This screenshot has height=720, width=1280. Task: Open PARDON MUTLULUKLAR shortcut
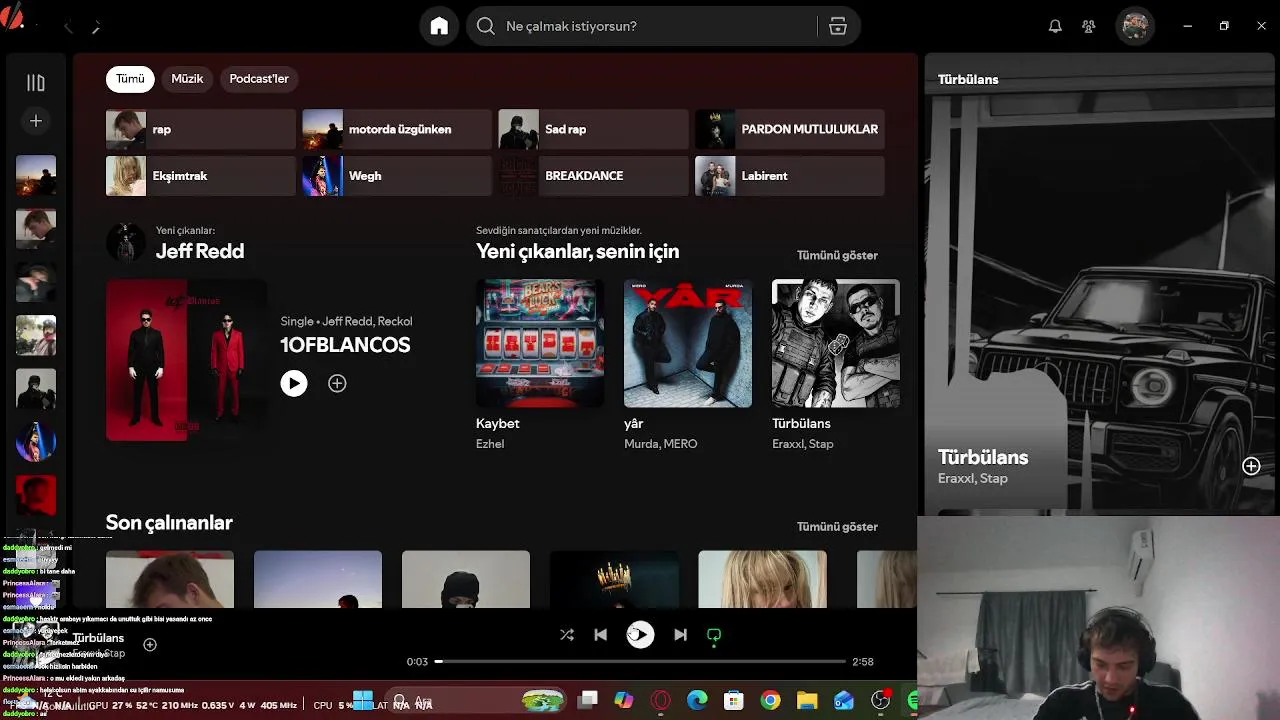point(790,129)
